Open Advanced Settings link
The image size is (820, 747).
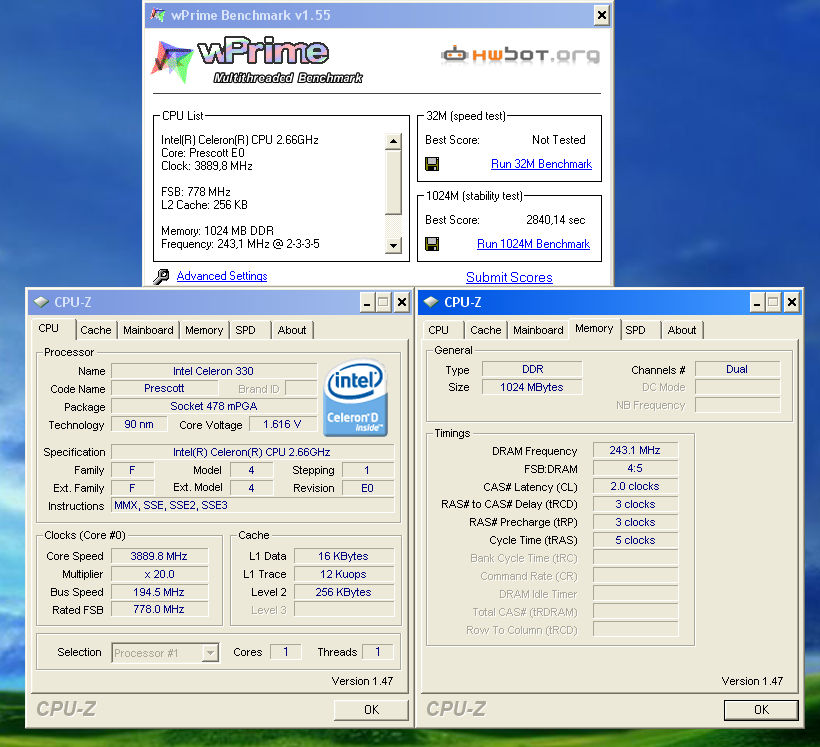click(222, 276)
